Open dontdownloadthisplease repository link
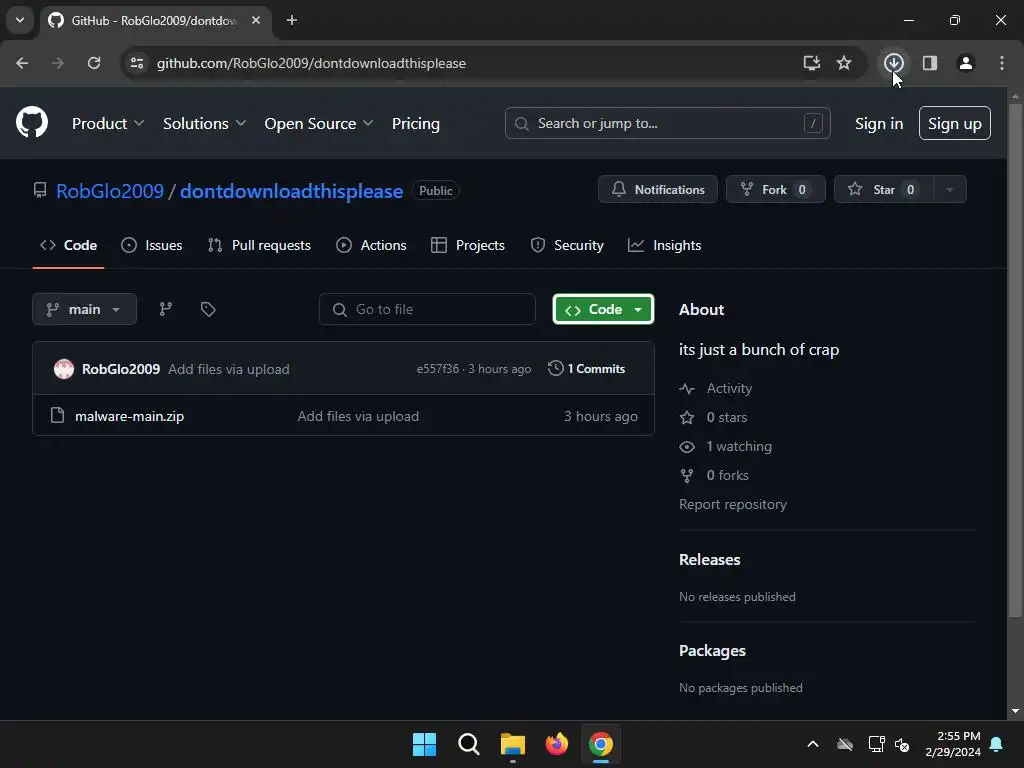Viewport: 1024px width, 768px height. (291, 191)
